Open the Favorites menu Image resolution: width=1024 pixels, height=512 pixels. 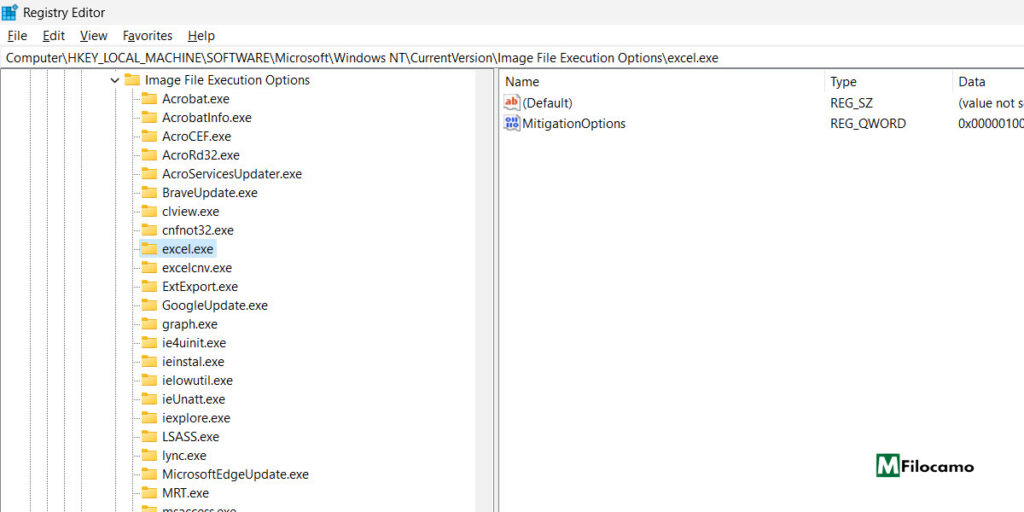point(148,36)
